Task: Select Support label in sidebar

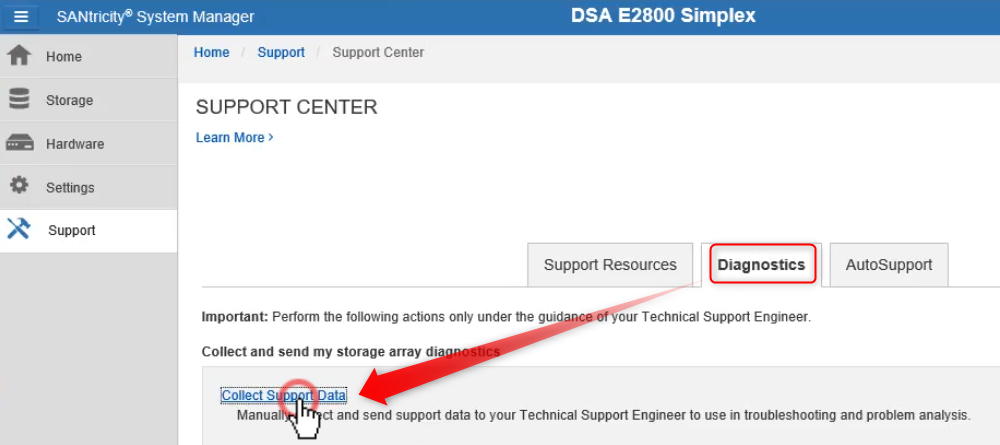Action: [72, 230]
